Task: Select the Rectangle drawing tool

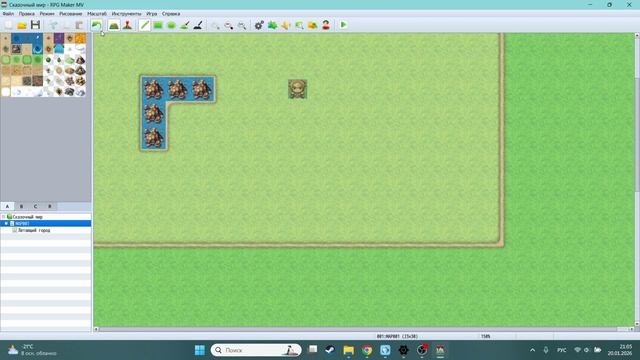Action: pyautogui.click(x=158, y=25)
